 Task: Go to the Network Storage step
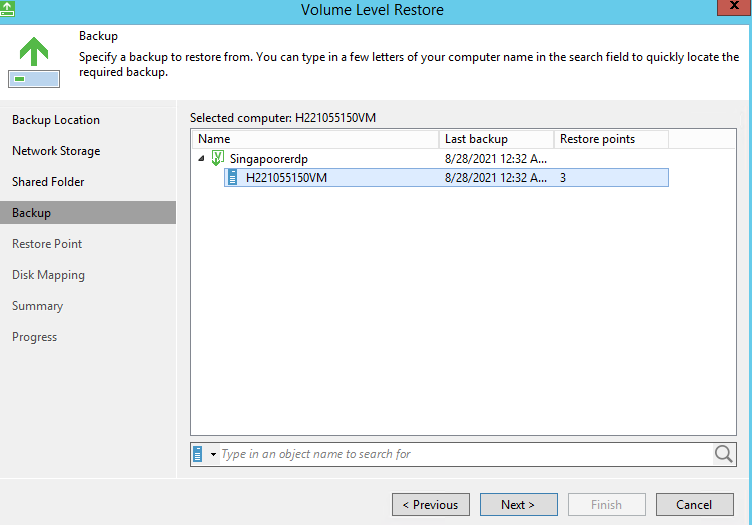pos(56,151)
